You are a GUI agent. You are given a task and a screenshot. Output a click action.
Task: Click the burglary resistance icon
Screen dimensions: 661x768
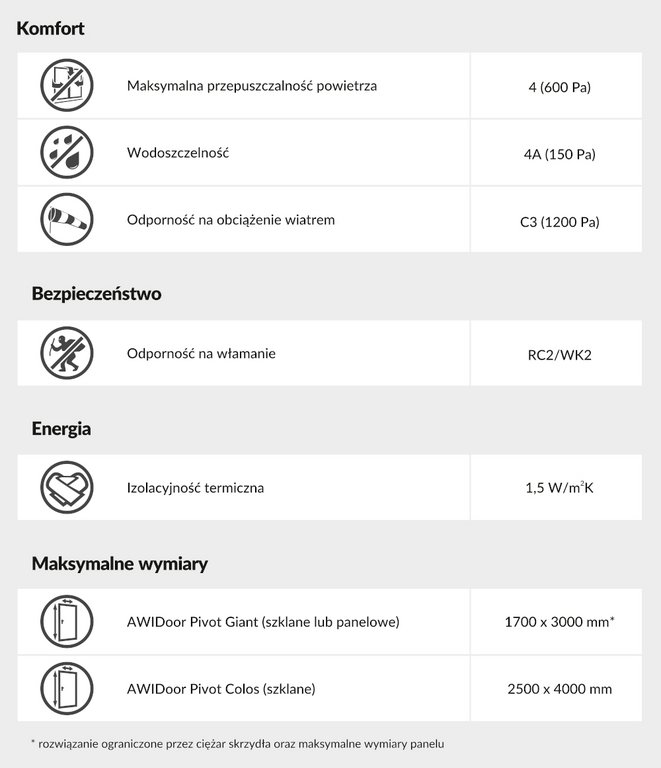(66, 353)
